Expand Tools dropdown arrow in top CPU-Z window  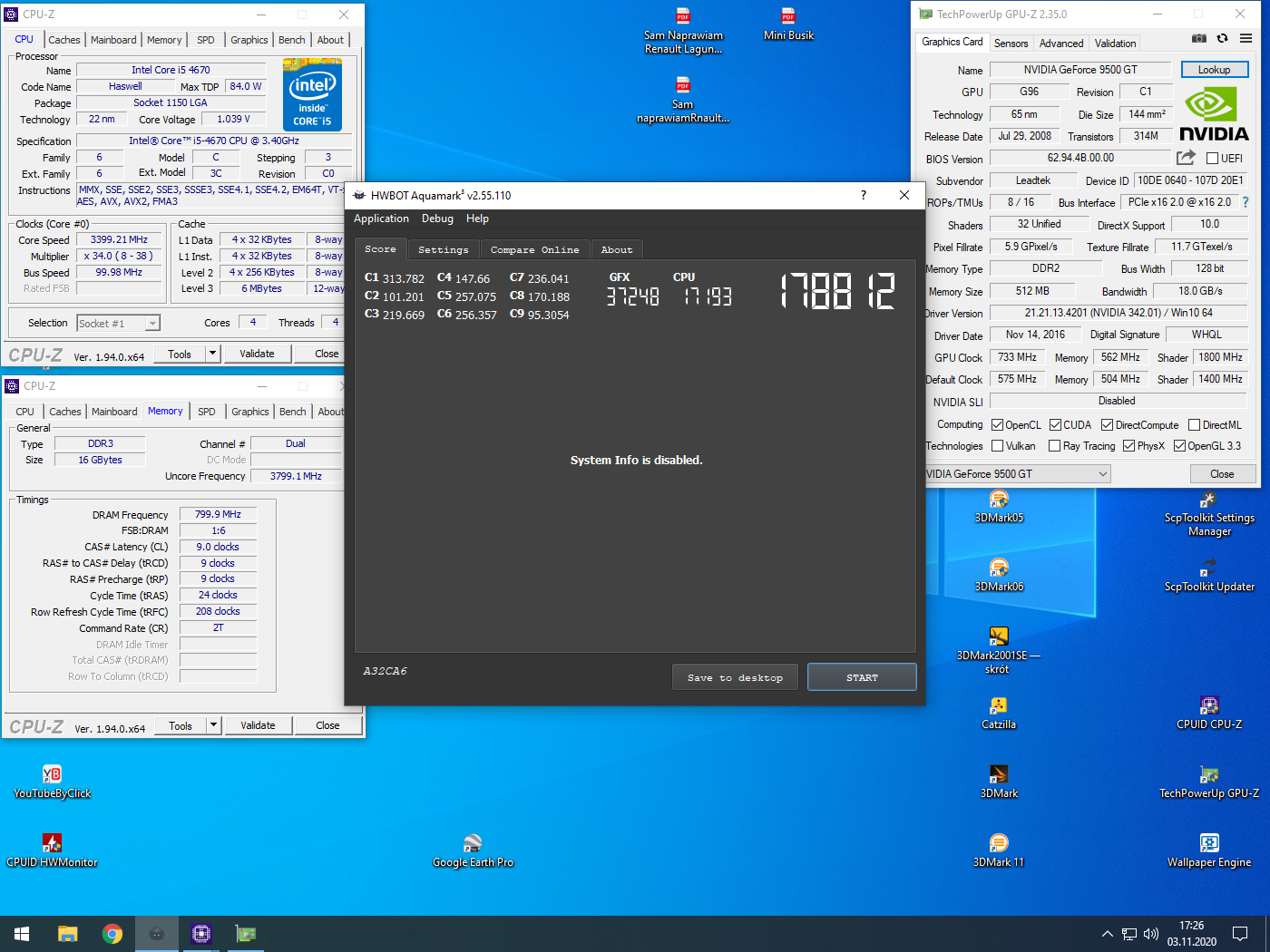click(212, 354)
